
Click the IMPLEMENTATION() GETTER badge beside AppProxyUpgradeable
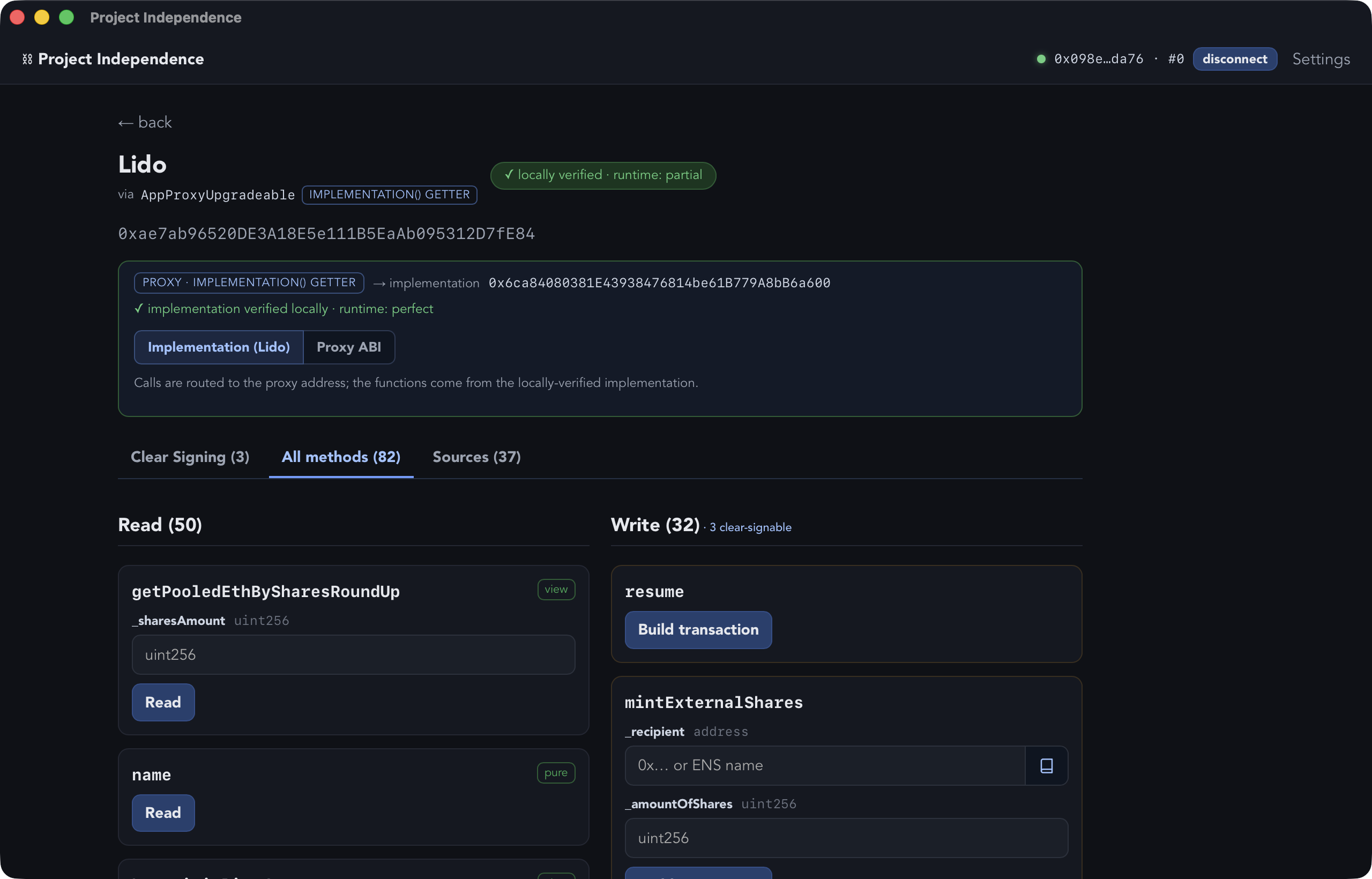pyautogui.click(x=389, y=195)
